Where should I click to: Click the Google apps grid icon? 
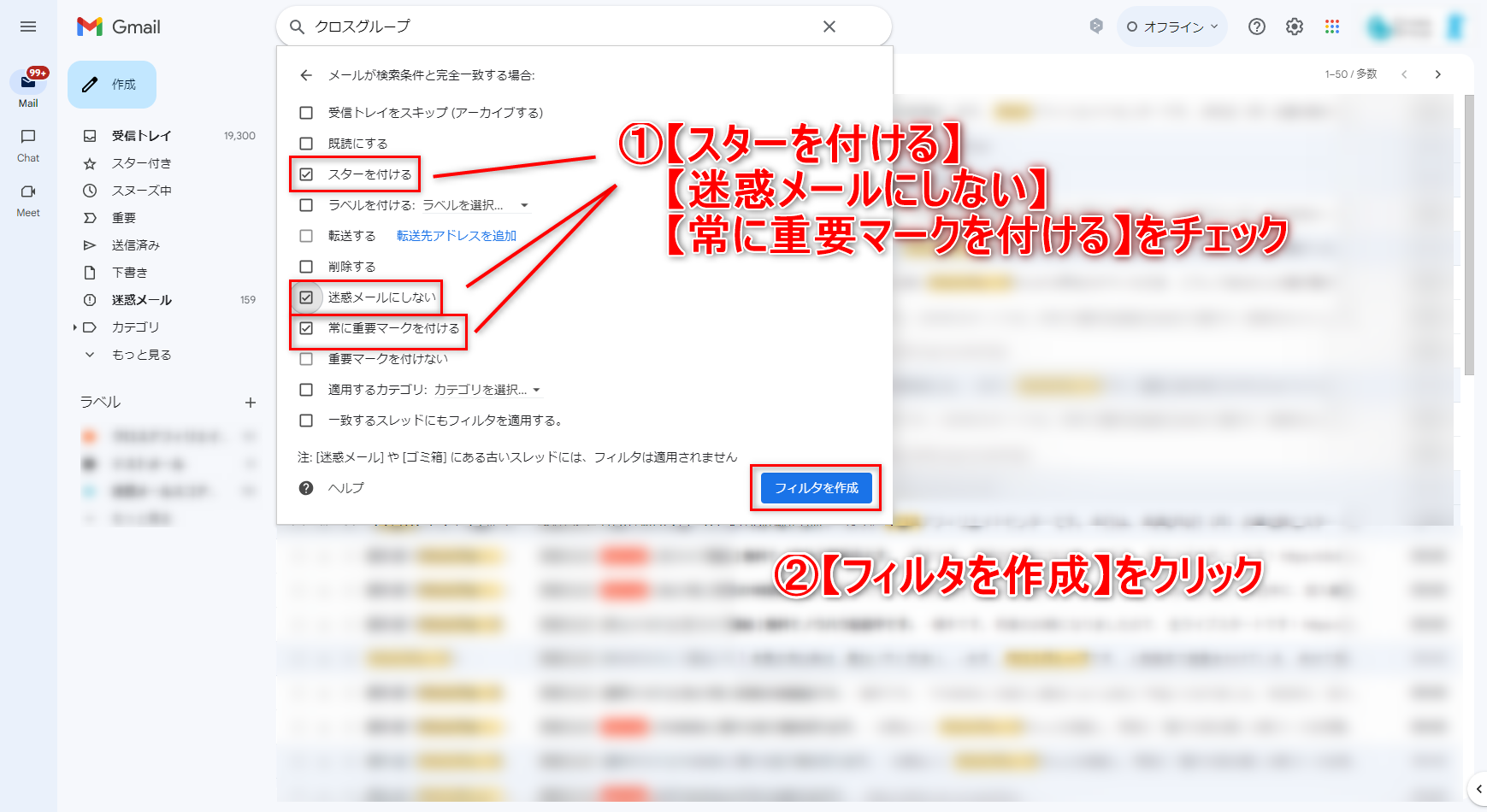point(1331,26)
